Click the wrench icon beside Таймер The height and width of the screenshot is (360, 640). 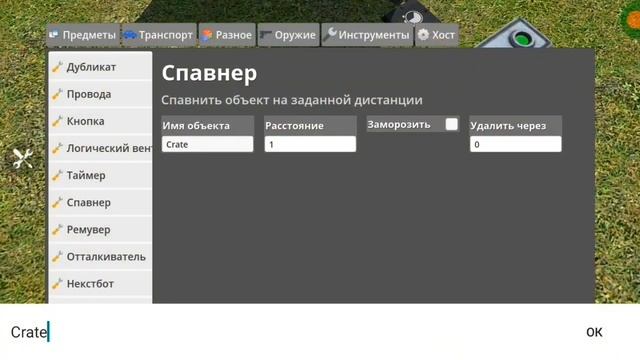coord(57,176)
